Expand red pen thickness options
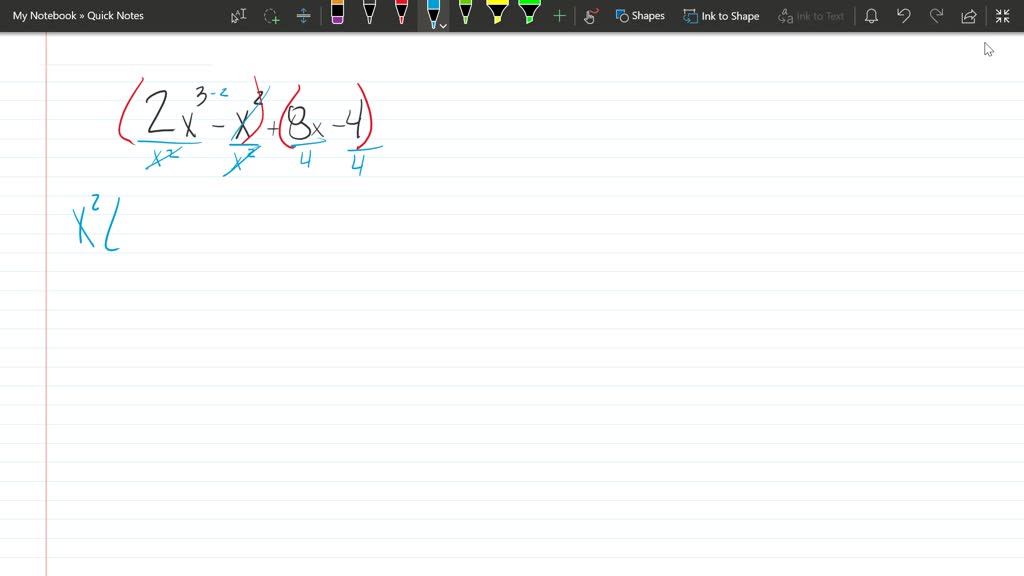The height and width of the screenshot is (576, 1024). pyautogui.click(x=402, y=15)
